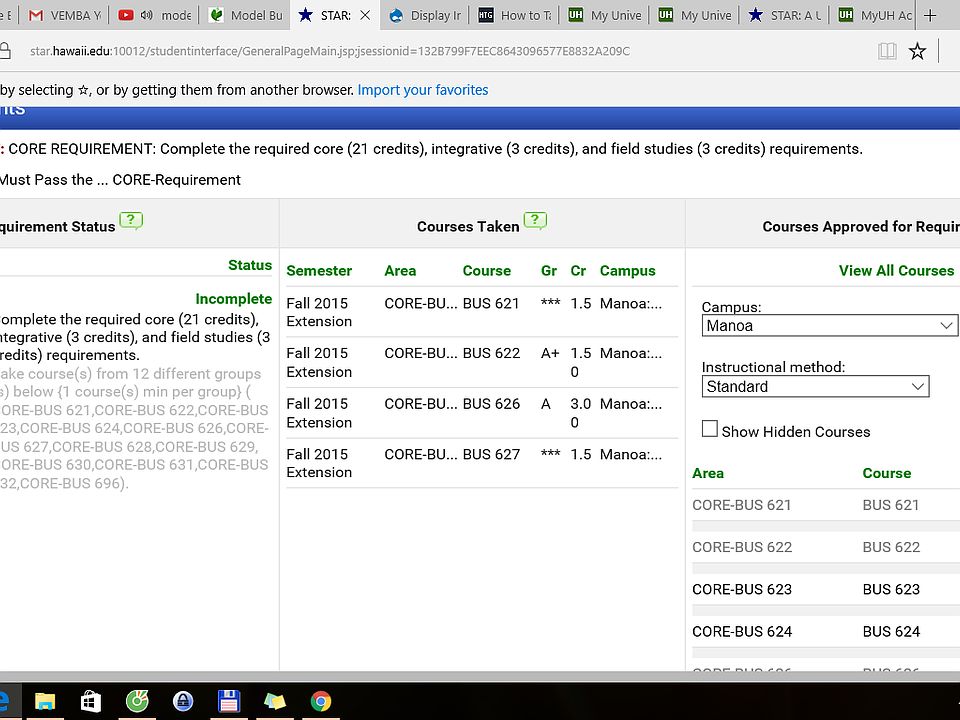The image size is (960, 720).
Task: Click floppy disk save taskbar icon
Action: (229, 701)
